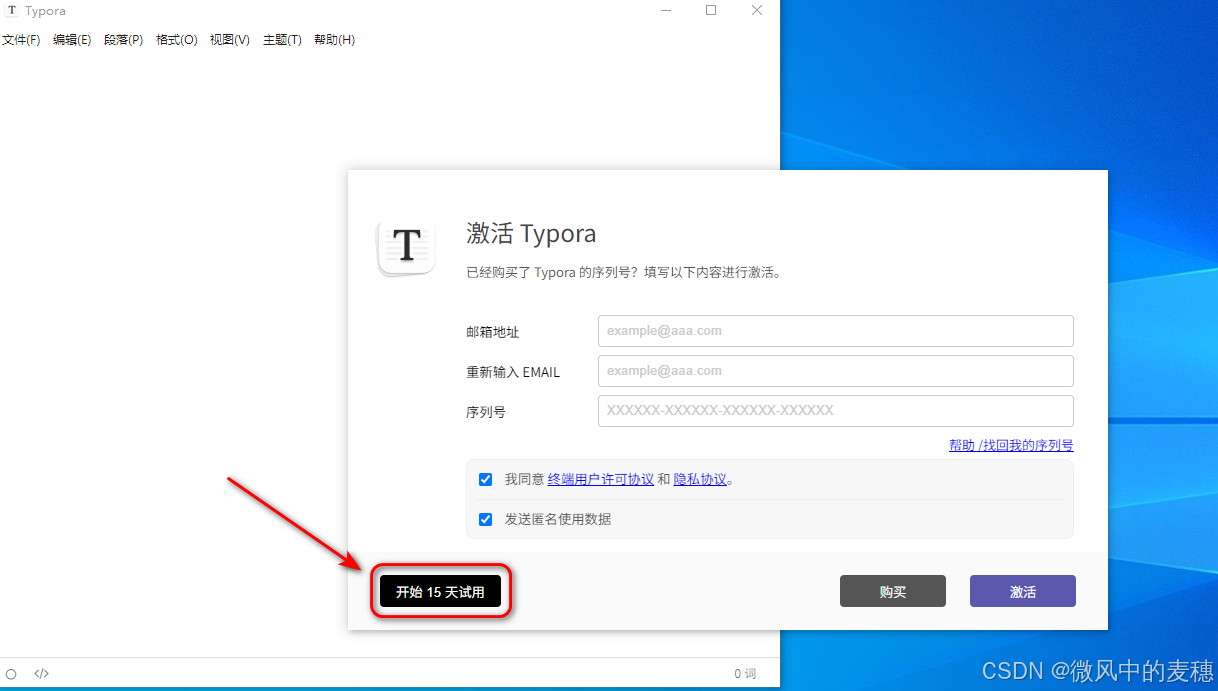Open the 段落(P) menu
The height and width of the screenshot is (691, 1218).
tap(124, 40)
